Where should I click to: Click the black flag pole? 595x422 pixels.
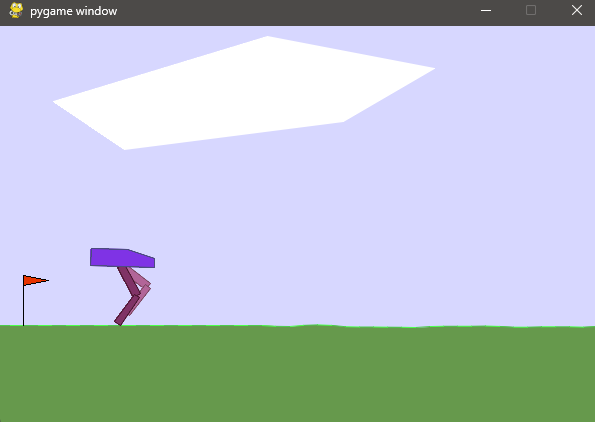(24, 301)
